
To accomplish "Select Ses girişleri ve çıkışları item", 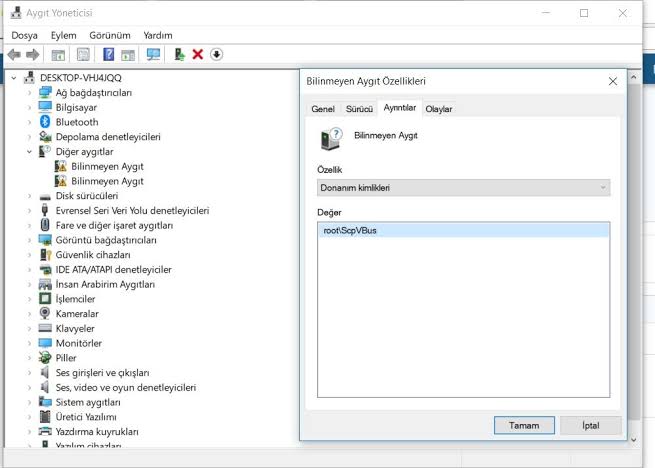I will click(102, 373).
